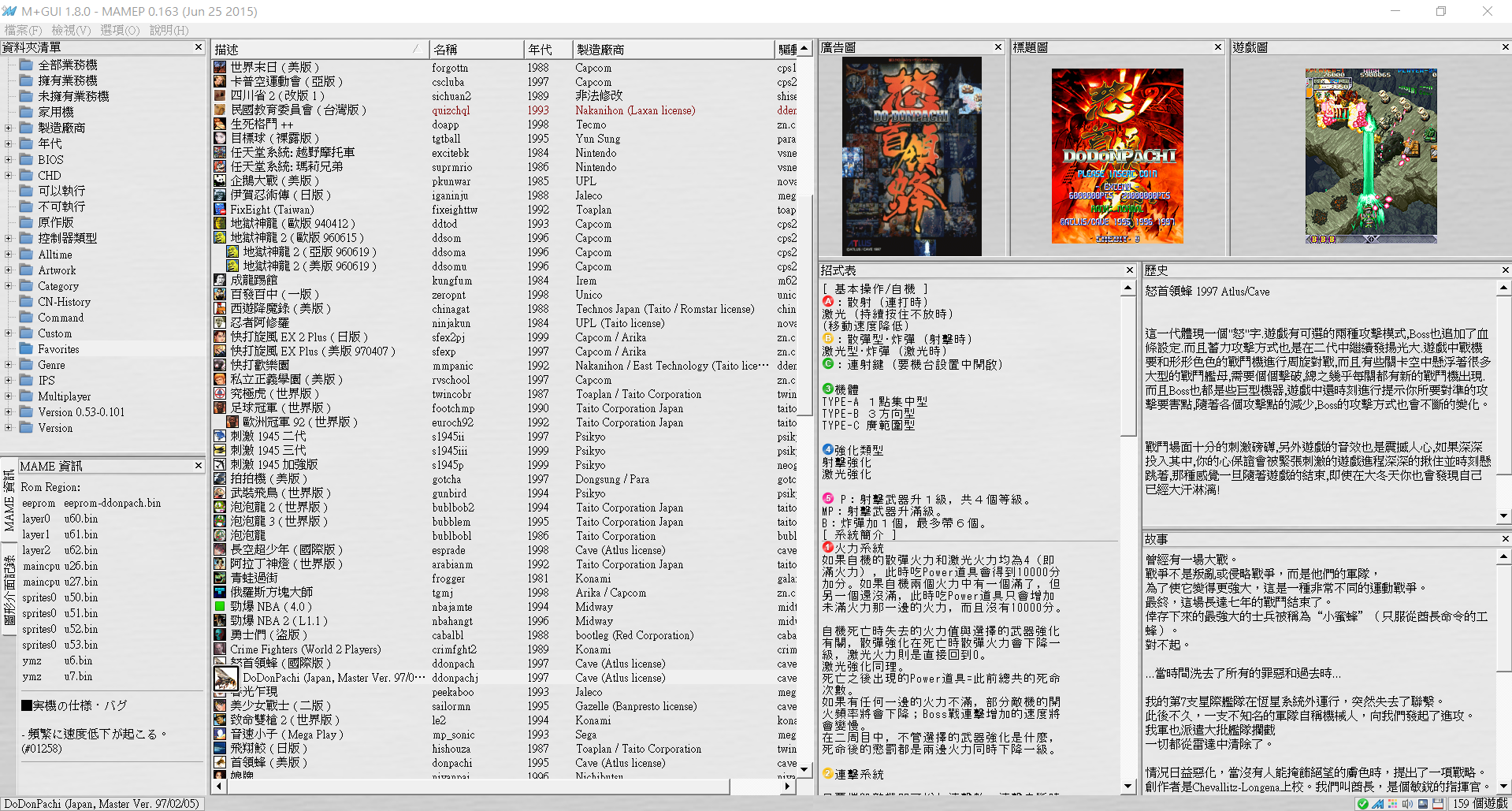Close the 資料夾清單 panel
Screen dimensions: 1512x811
[199, 47]
